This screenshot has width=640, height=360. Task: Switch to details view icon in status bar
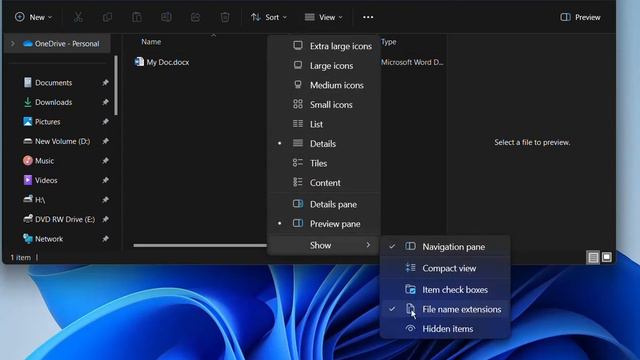pos(593,257)
